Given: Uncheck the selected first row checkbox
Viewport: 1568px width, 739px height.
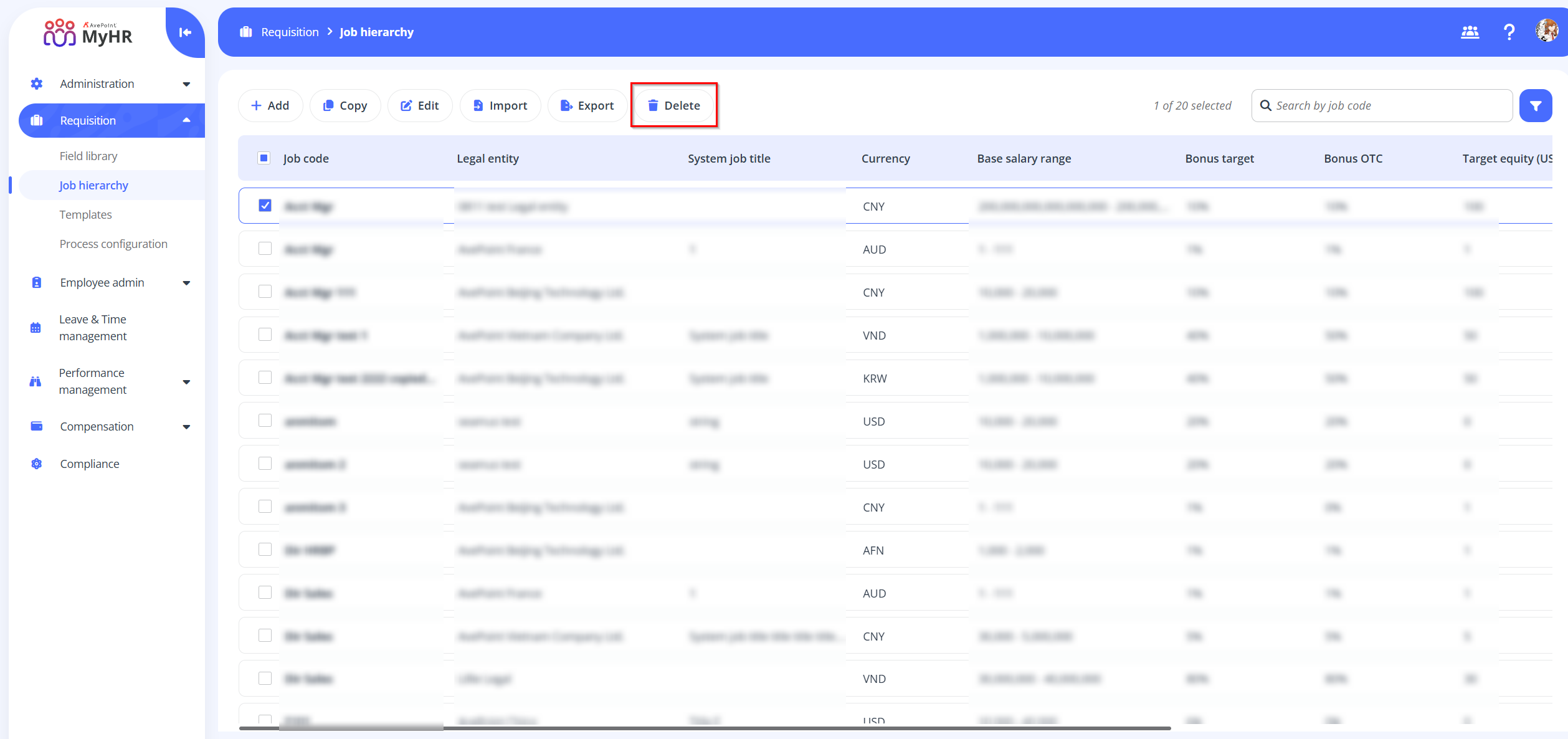Looking at the screenshot, I should pyautogui.click(x=265, y=206).
